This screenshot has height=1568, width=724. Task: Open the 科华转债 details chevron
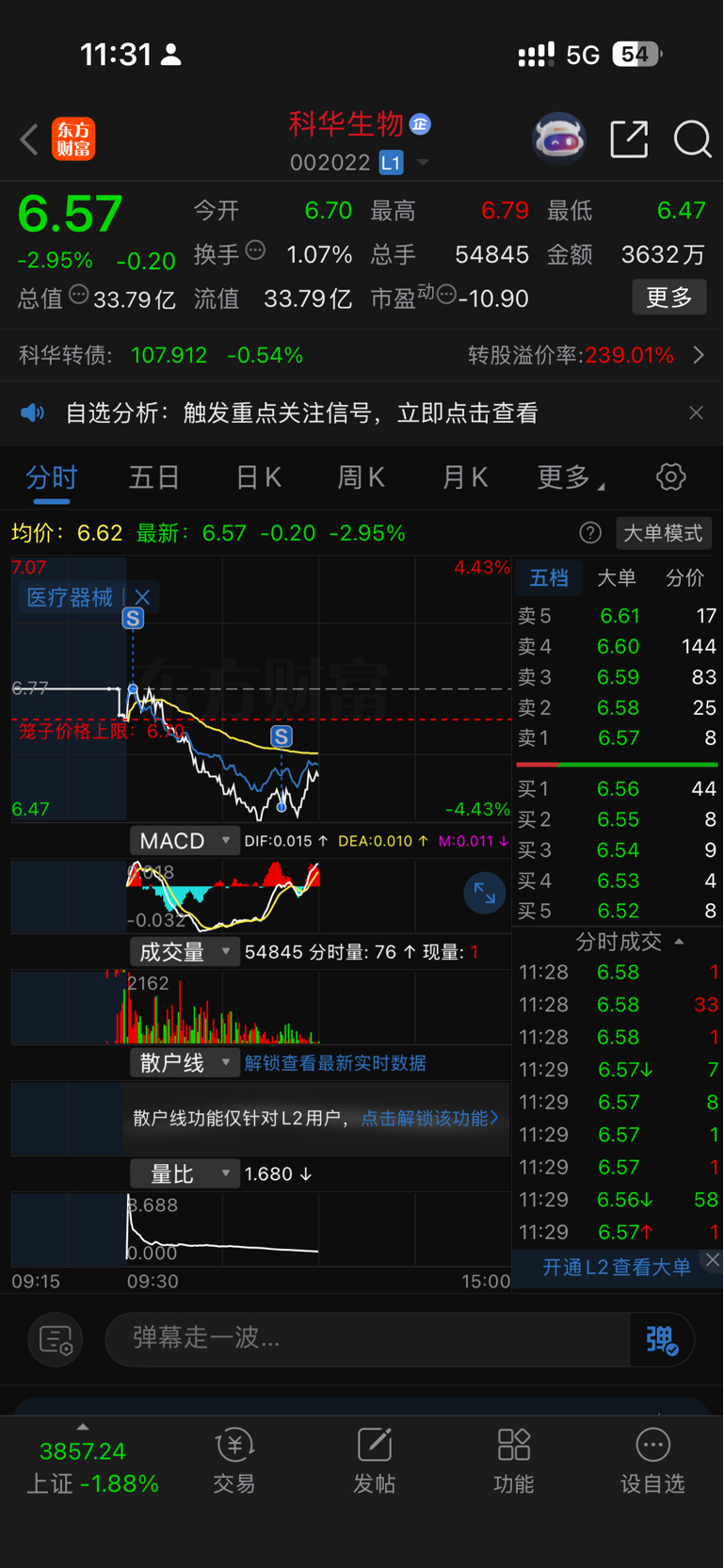(699, 355)
